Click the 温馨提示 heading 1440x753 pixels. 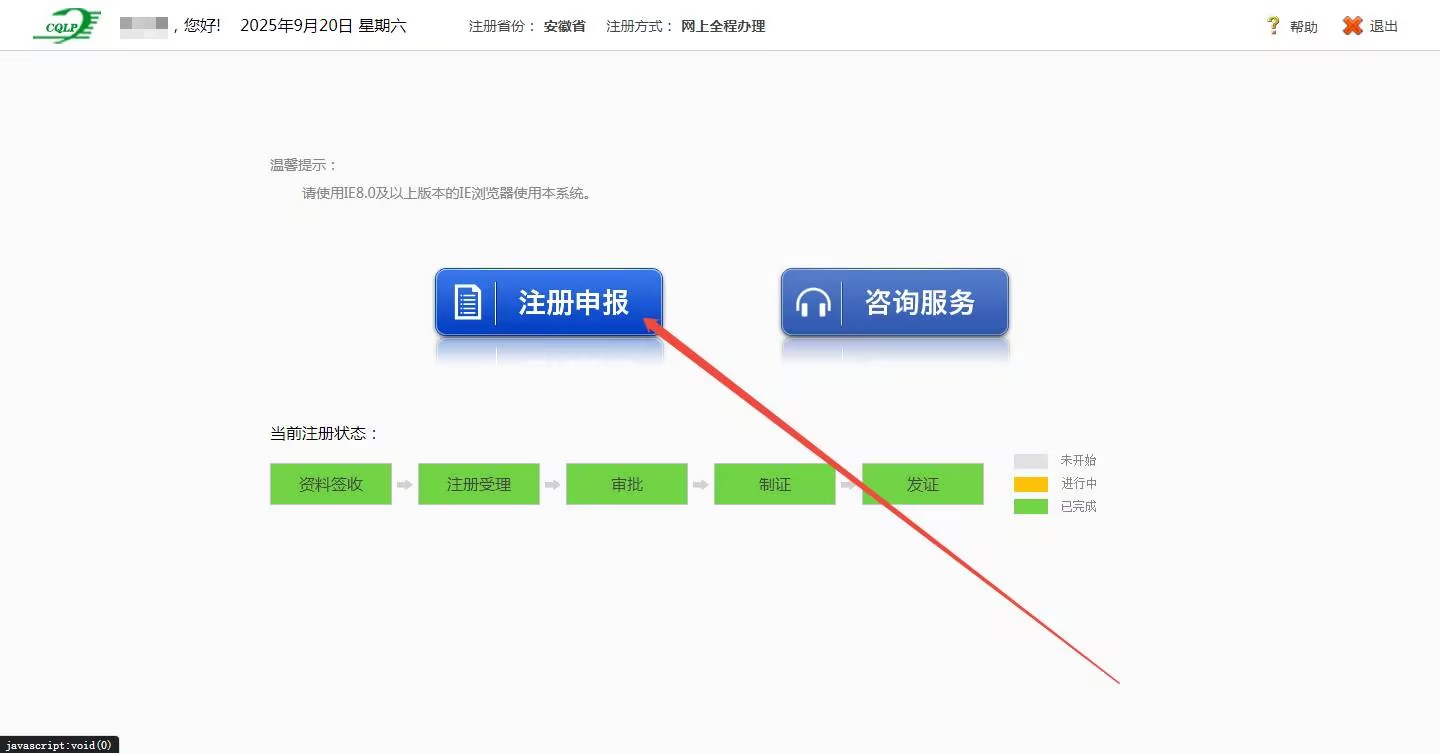click(304, 165)
